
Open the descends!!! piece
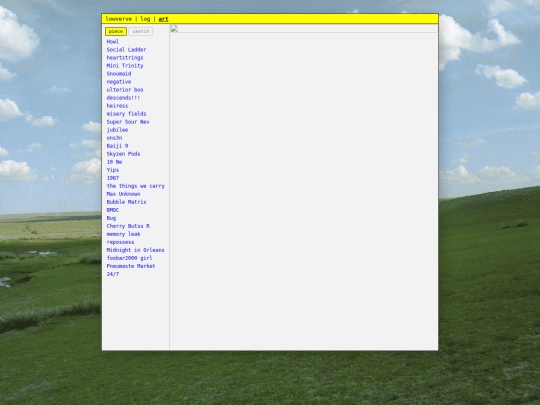click(x=123, y=98)
